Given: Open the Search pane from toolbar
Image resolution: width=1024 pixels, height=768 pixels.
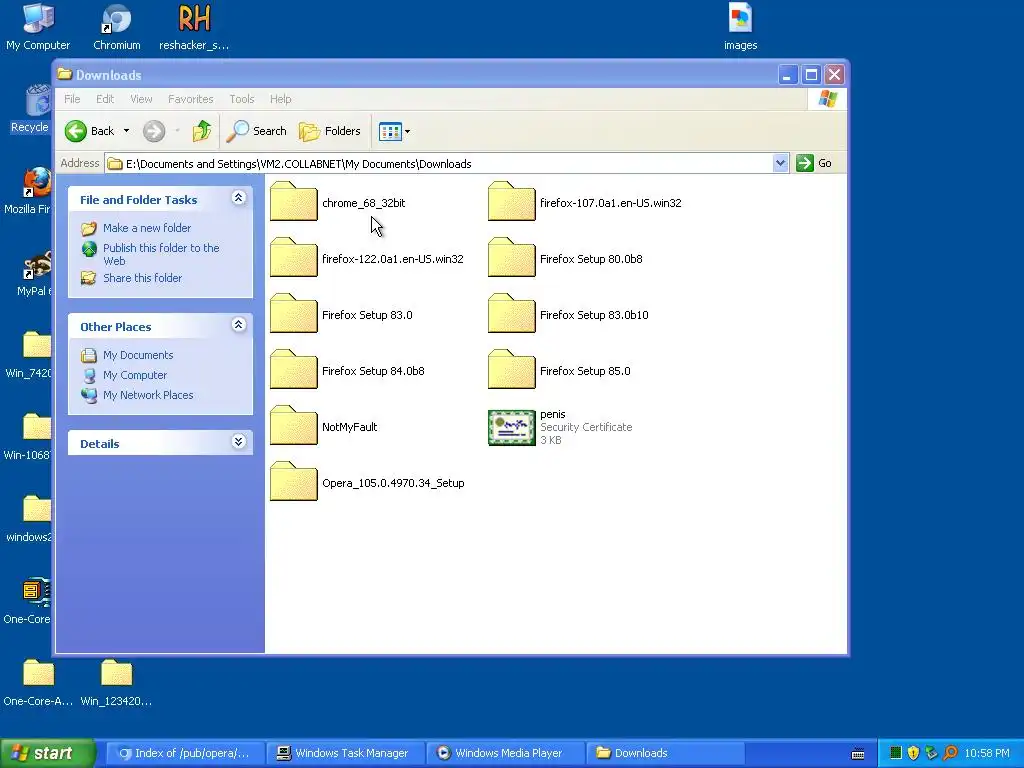Looking at the screenshot, I should pyautogui.click(x=257, y=131).
